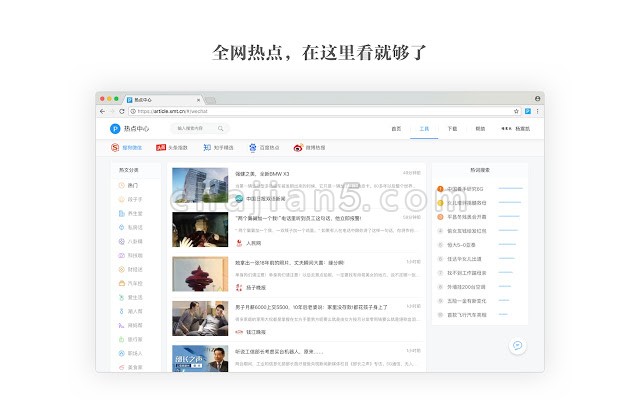Click the purple icon beside 科技咖
The image size is (640, 400).
(x=121, y=255)
